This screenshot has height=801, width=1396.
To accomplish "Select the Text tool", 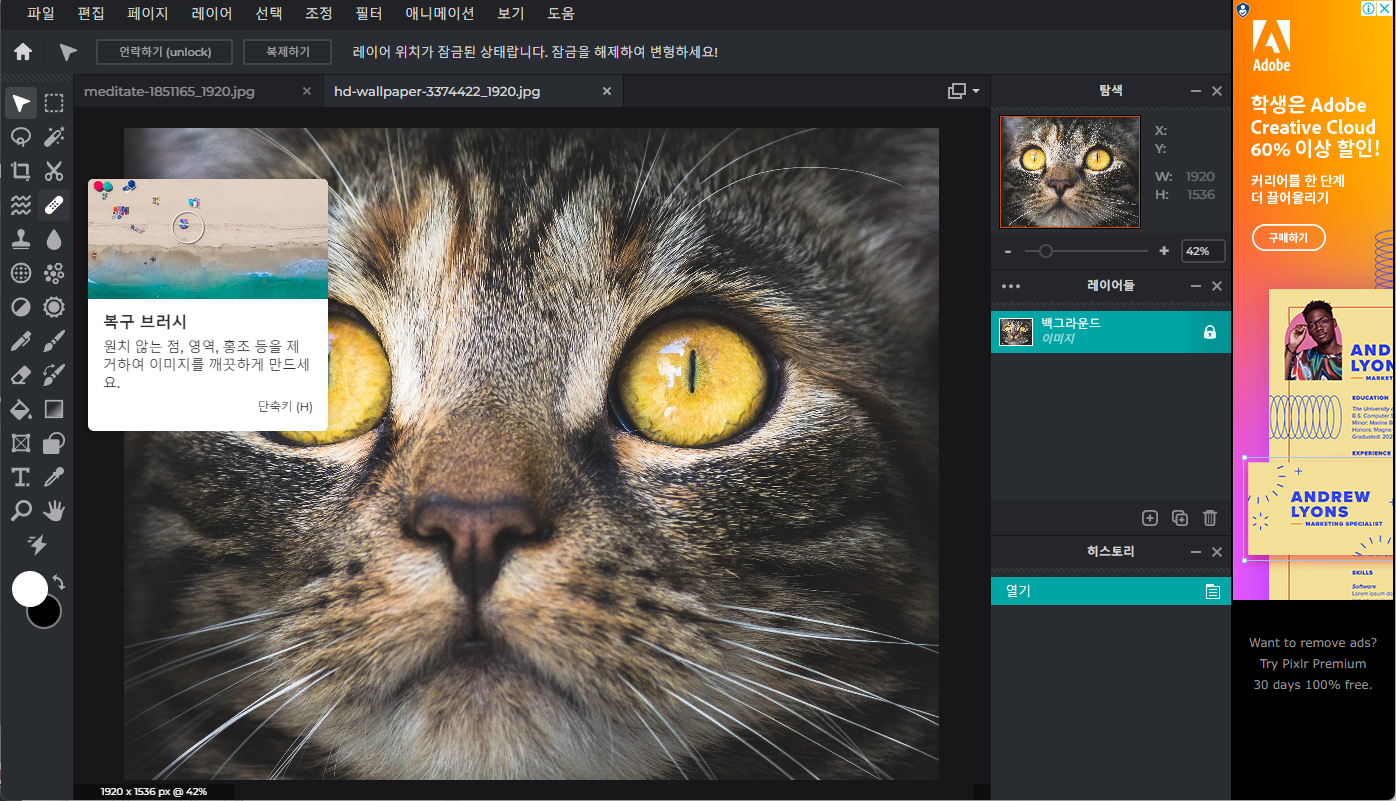I will pos(21,477).
